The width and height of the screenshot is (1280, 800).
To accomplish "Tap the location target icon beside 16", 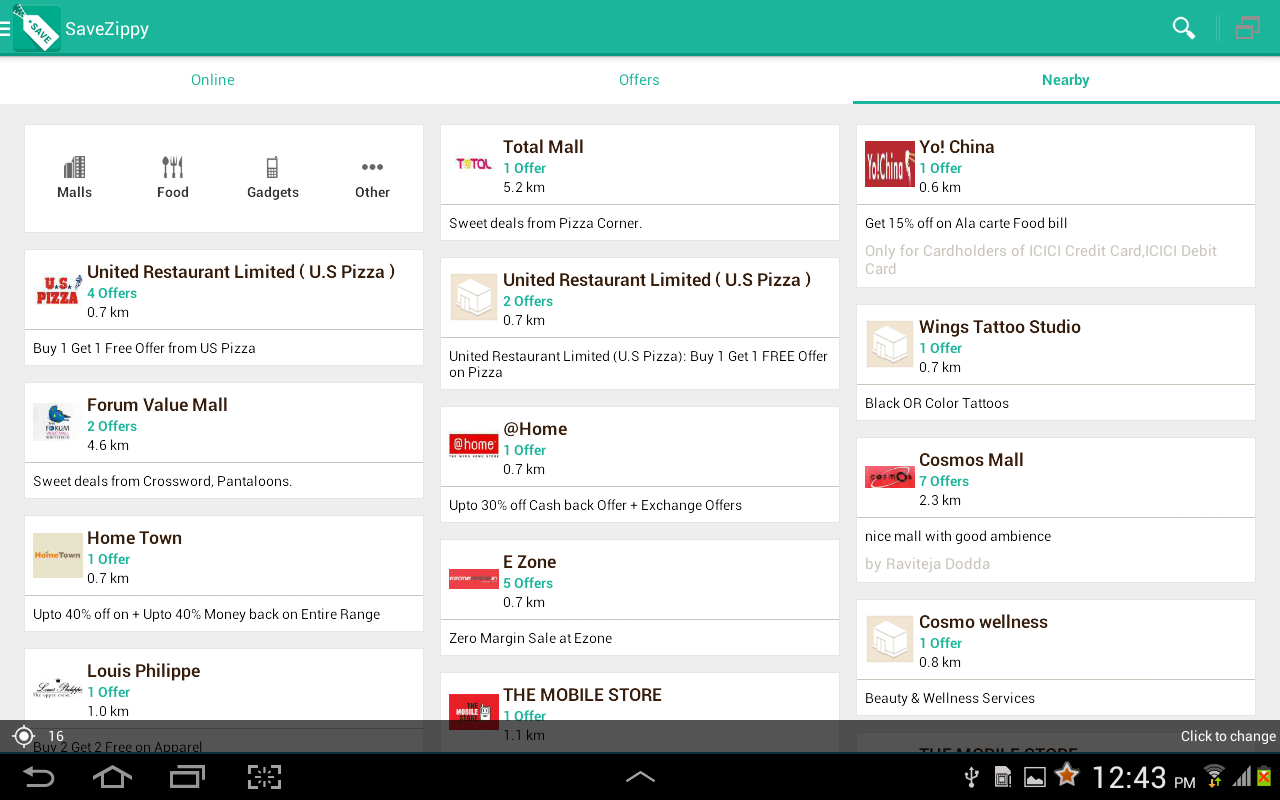I will (23, 736).
